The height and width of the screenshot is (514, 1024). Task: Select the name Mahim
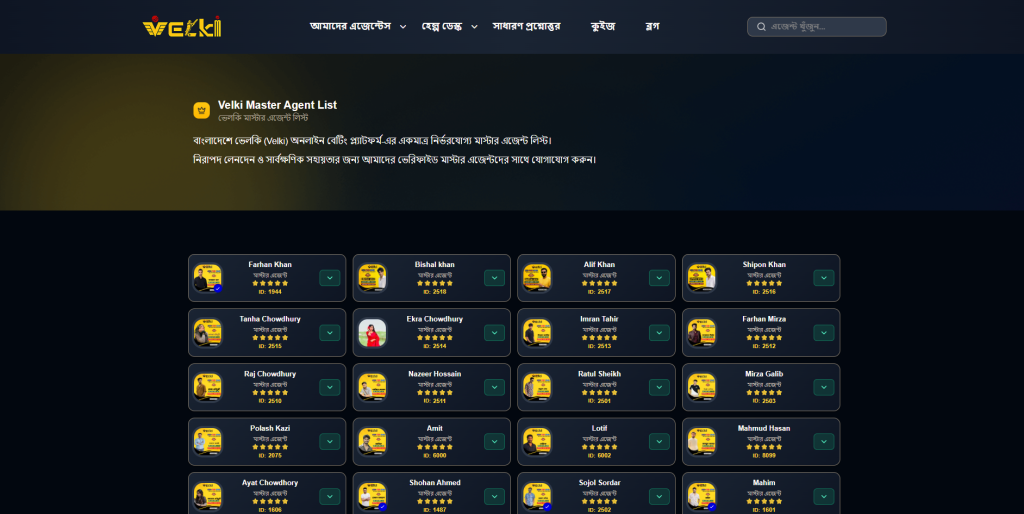point(764,483)
